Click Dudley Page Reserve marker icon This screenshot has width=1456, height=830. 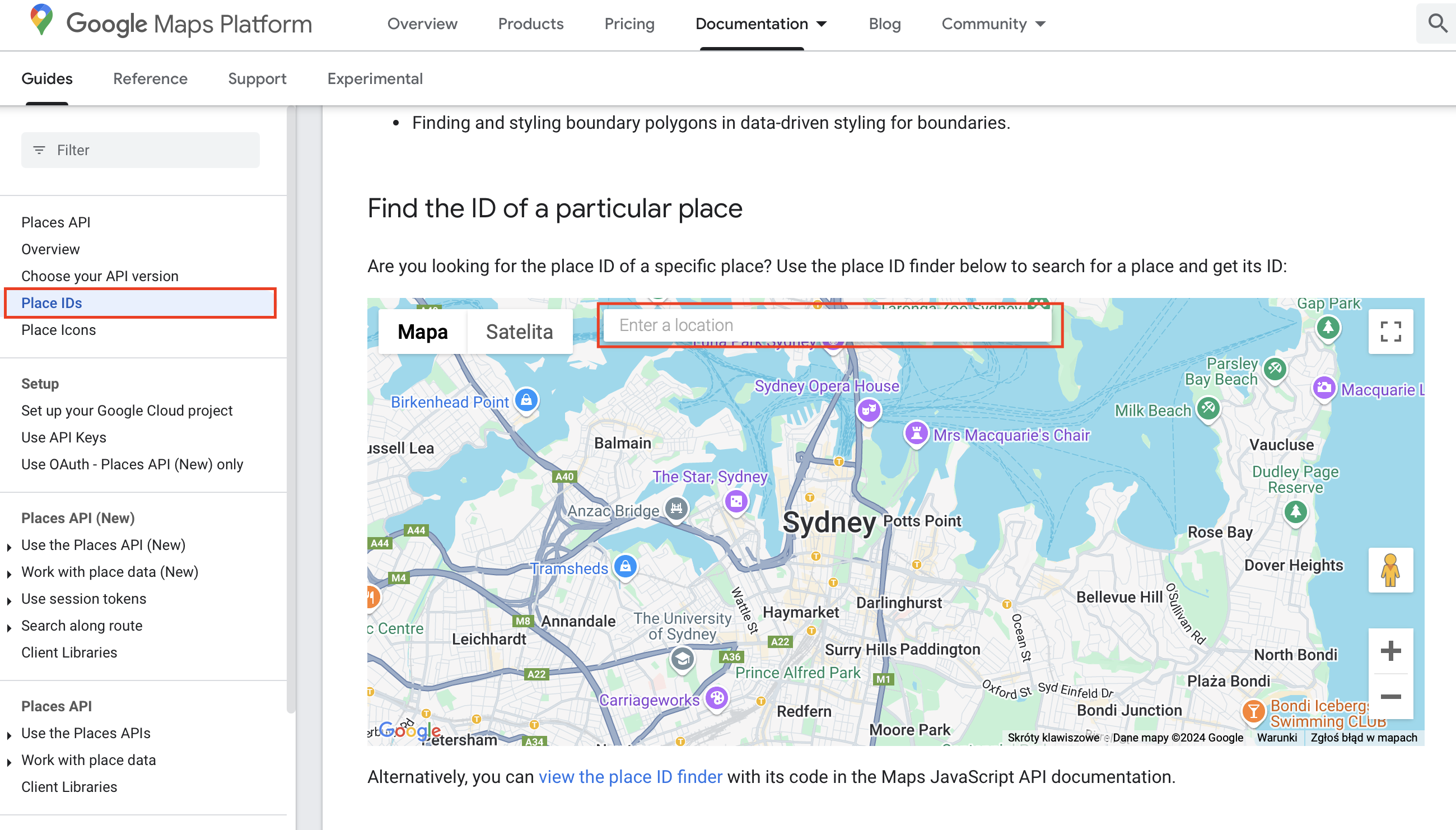1295,512
